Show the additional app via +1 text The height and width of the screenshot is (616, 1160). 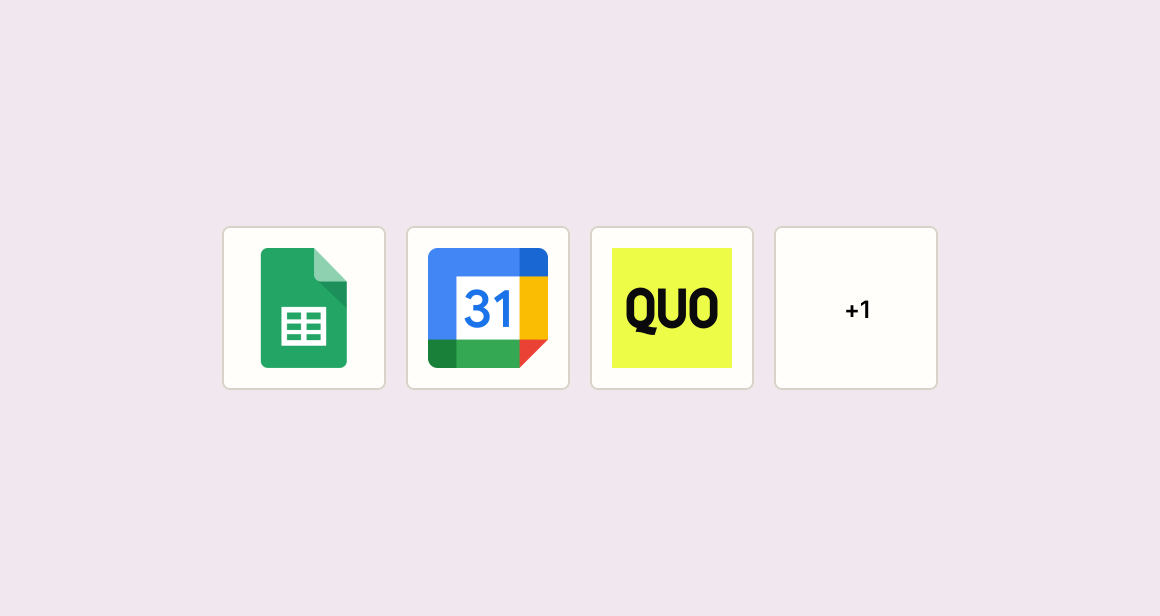(857, 309)
